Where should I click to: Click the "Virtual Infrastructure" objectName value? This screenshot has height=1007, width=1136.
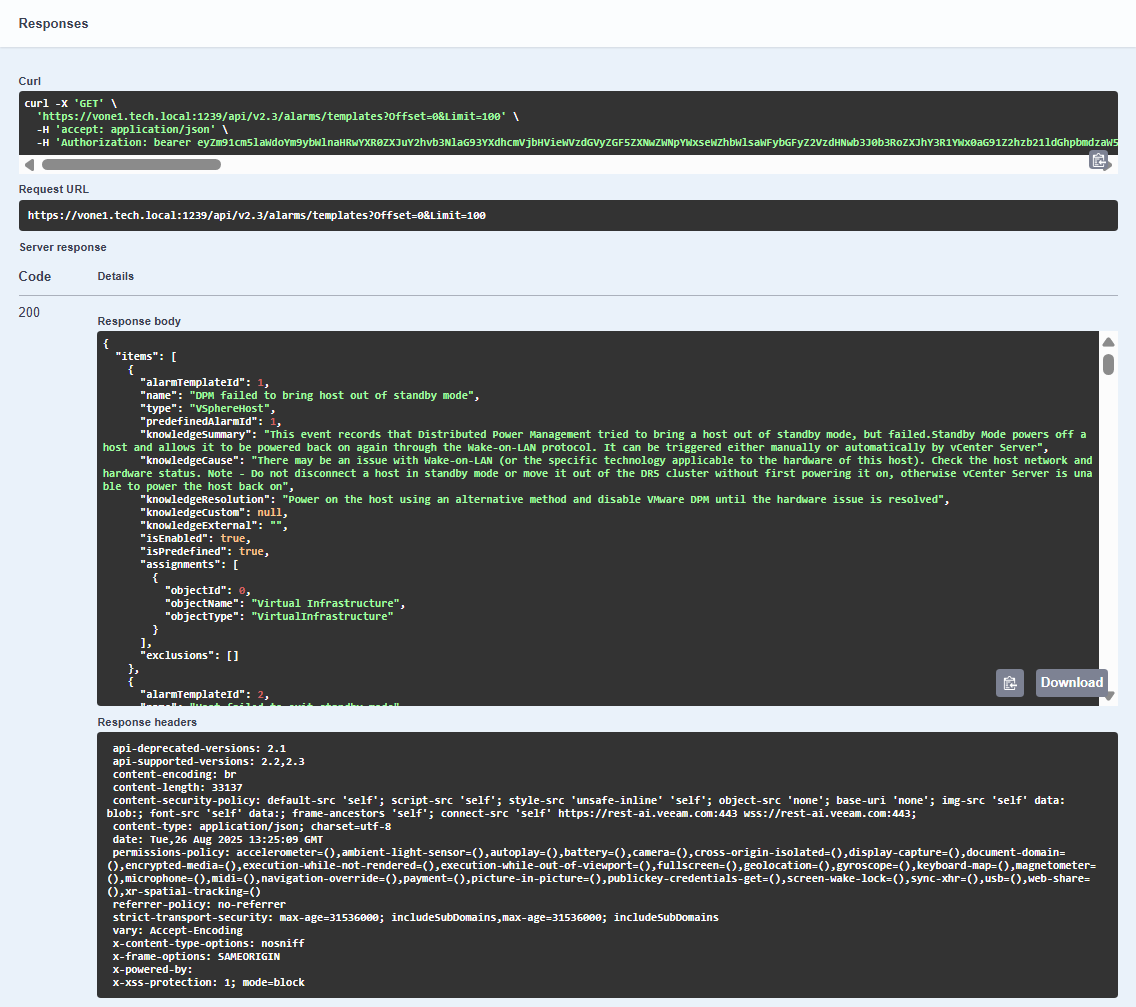325,603
